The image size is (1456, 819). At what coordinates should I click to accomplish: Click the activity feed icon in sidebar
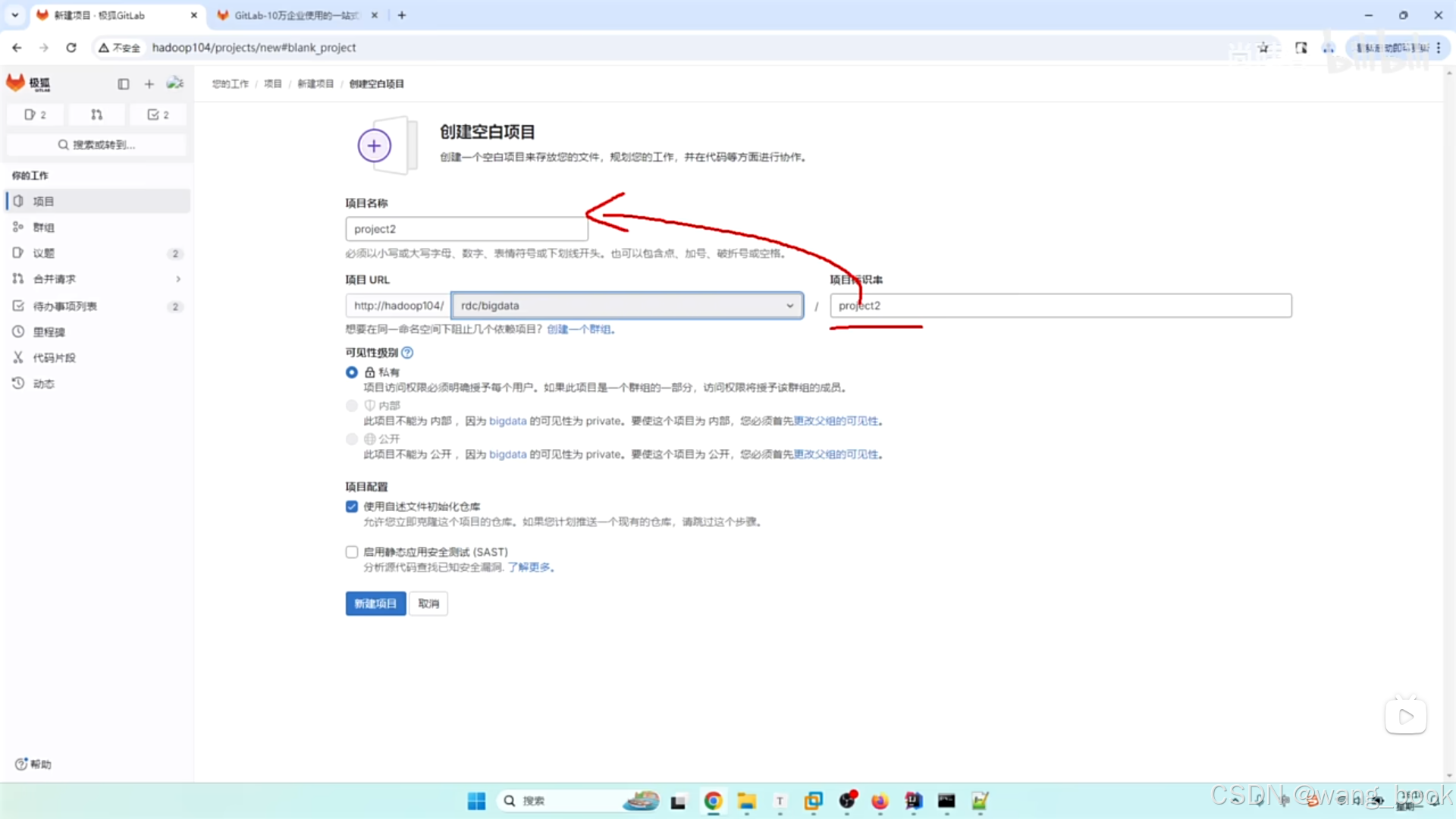45,383
